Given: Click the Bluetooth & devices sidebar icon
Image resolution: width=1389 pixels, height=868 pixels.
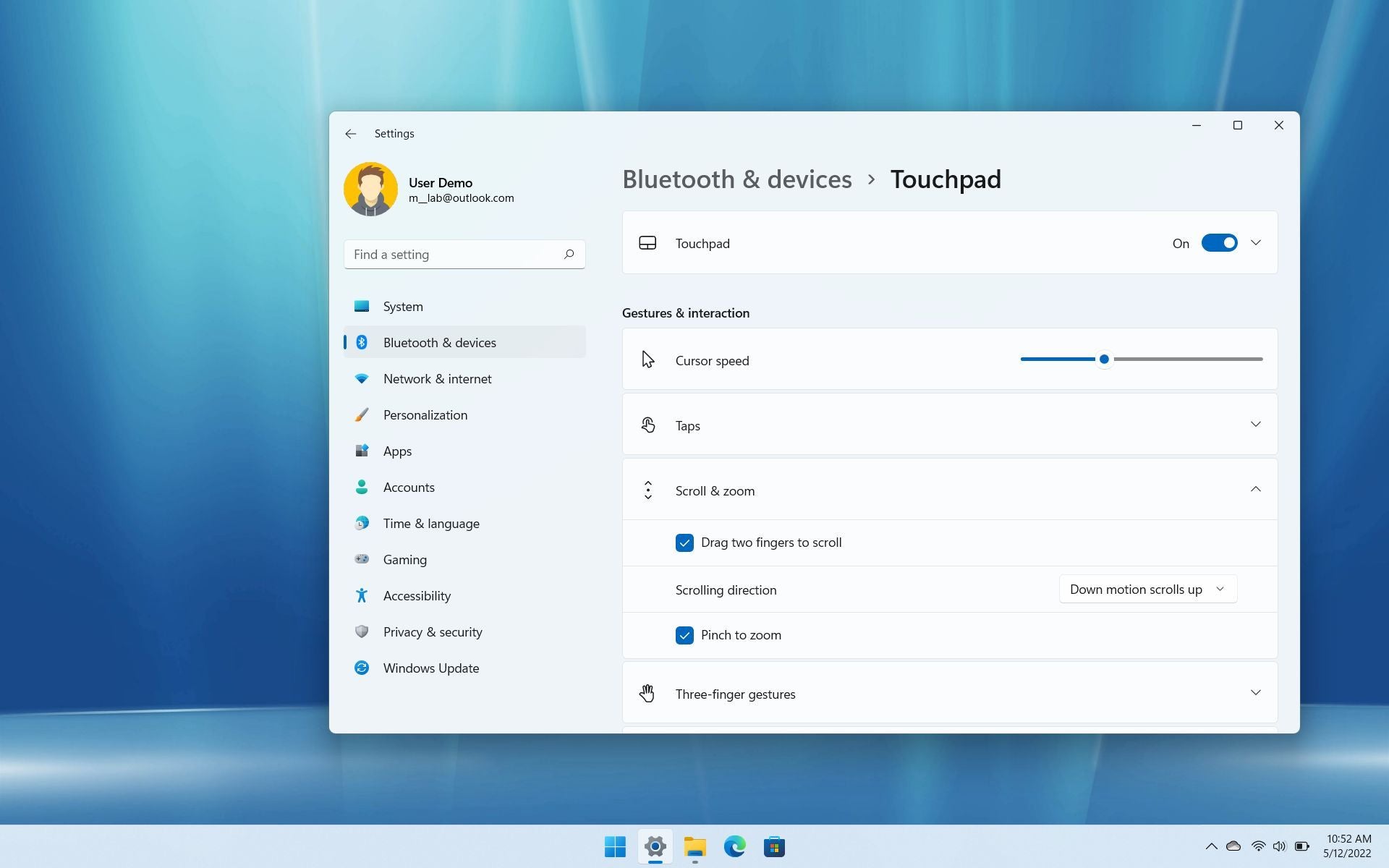Looking at the screenshot, I should pos(360,342).
